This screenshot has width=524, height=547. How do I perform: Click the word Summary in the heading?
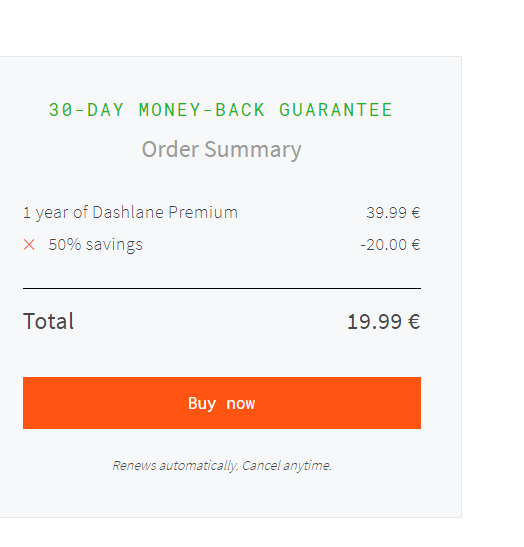click(x=253, y=150)
